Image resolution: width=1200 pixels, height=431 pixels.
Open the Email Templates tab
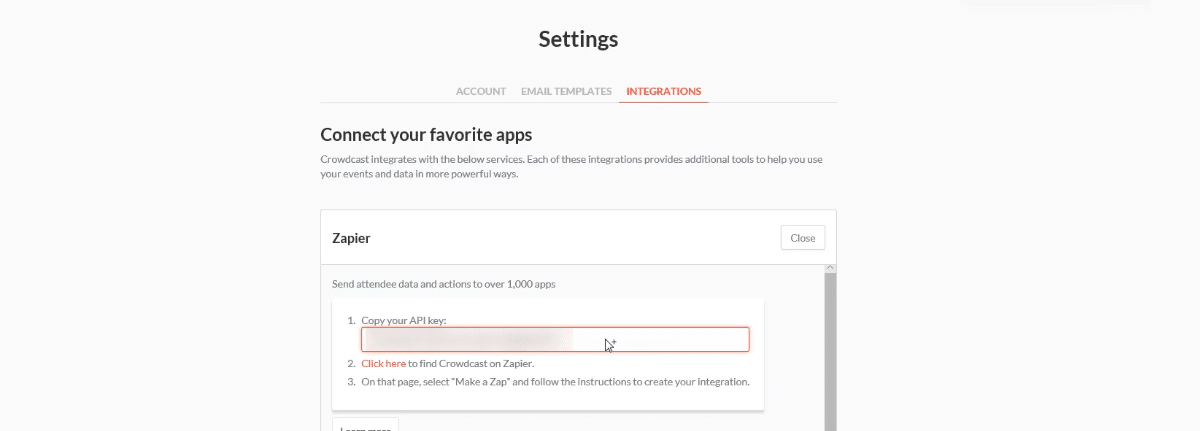566,91
